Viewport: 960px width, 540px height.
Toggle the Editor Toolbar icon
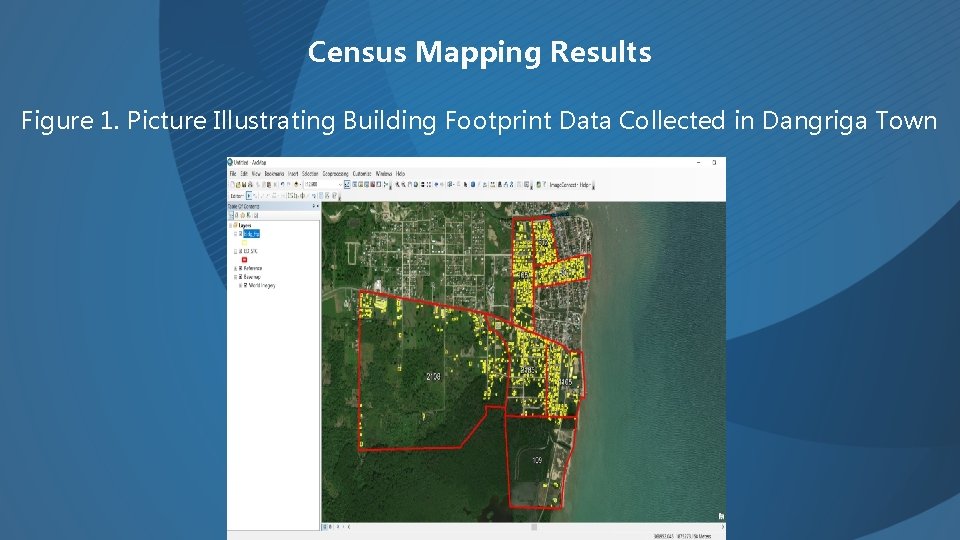[x=347, y=184]
